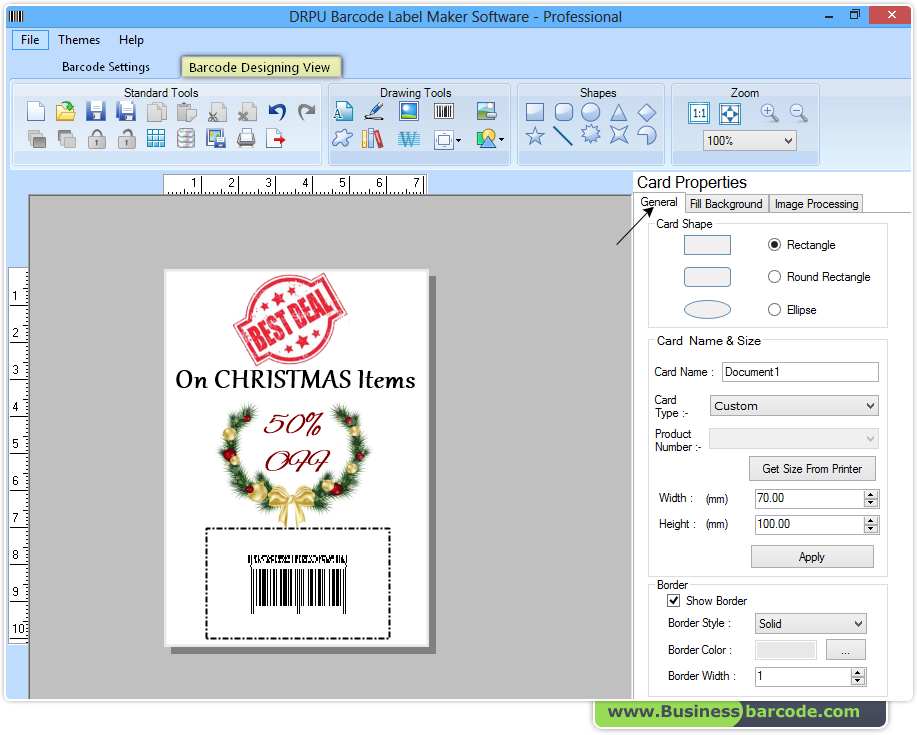This screenshot has height=735, width=917.
Task: Open the File menu
Action: tap(30, 40)
